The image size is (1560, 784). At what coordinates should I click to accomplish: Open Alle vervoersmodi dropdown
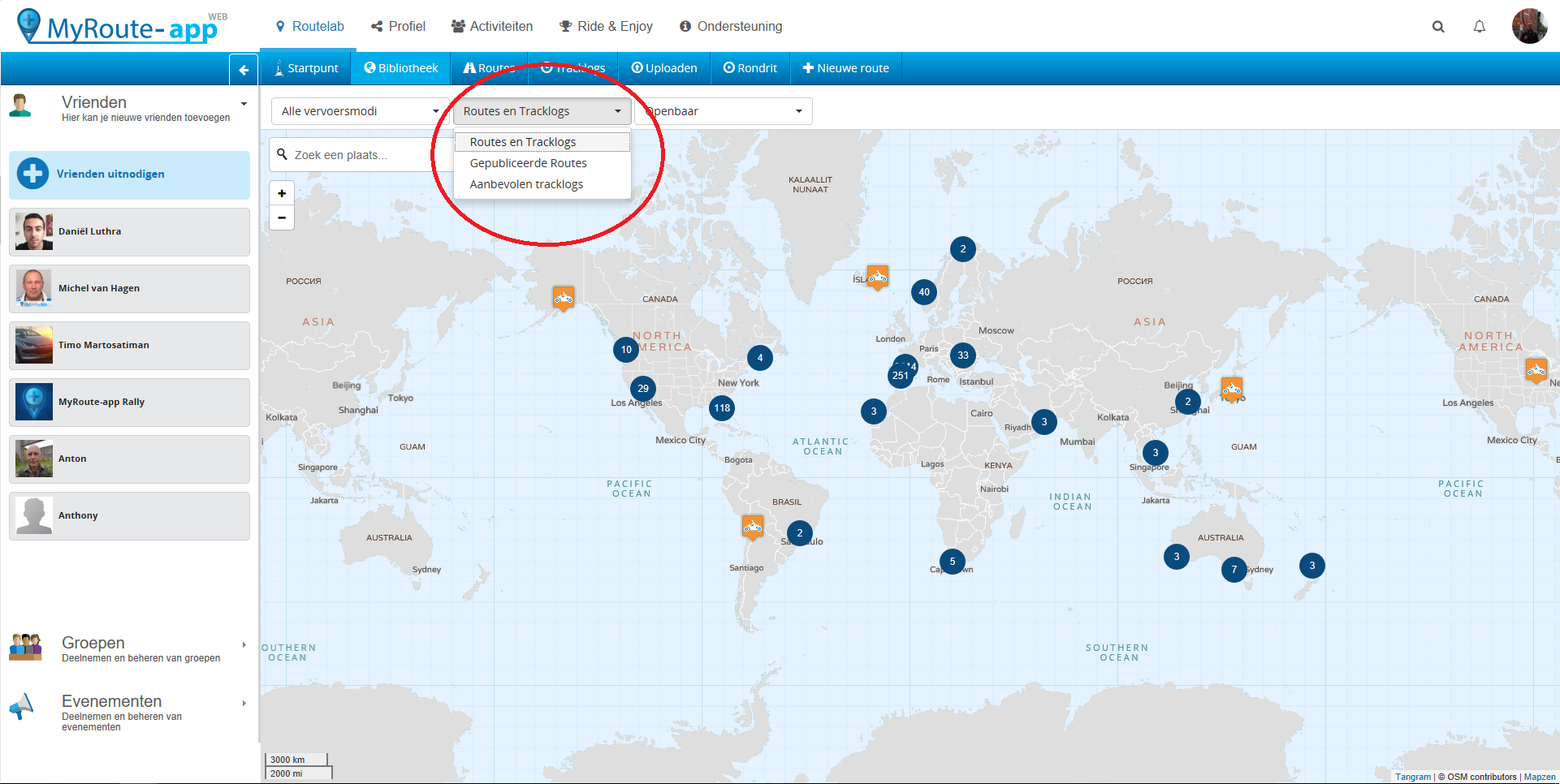pyautogui.click(x=360, y=111)
